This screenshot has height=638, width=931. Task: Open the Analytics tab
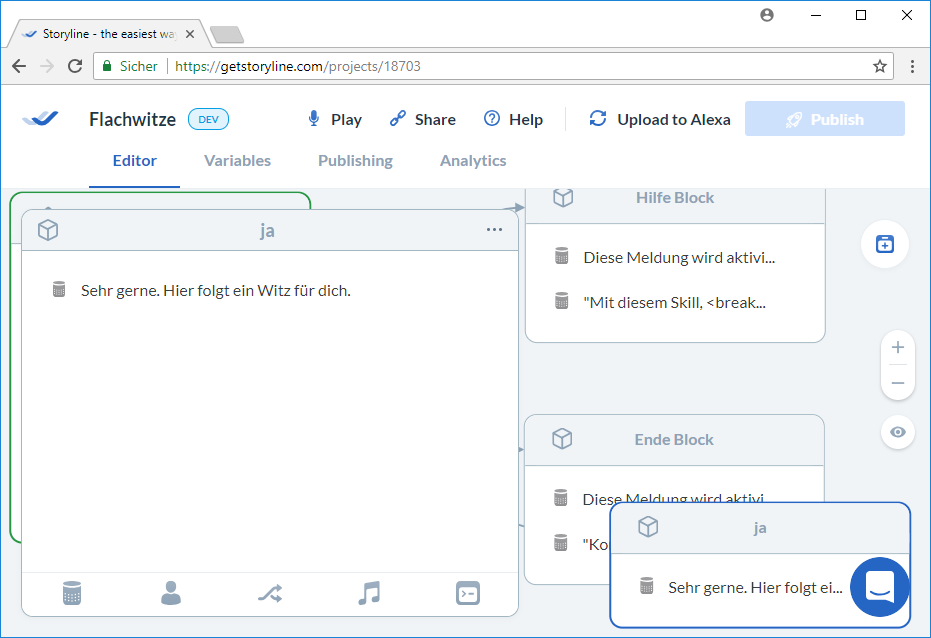[x=473, y=161]
